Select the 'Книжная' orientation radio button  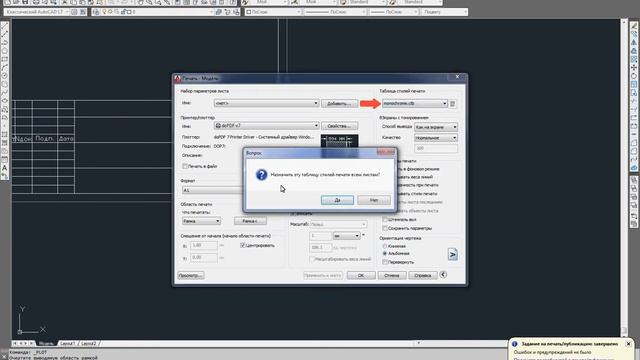coord(384,246)
